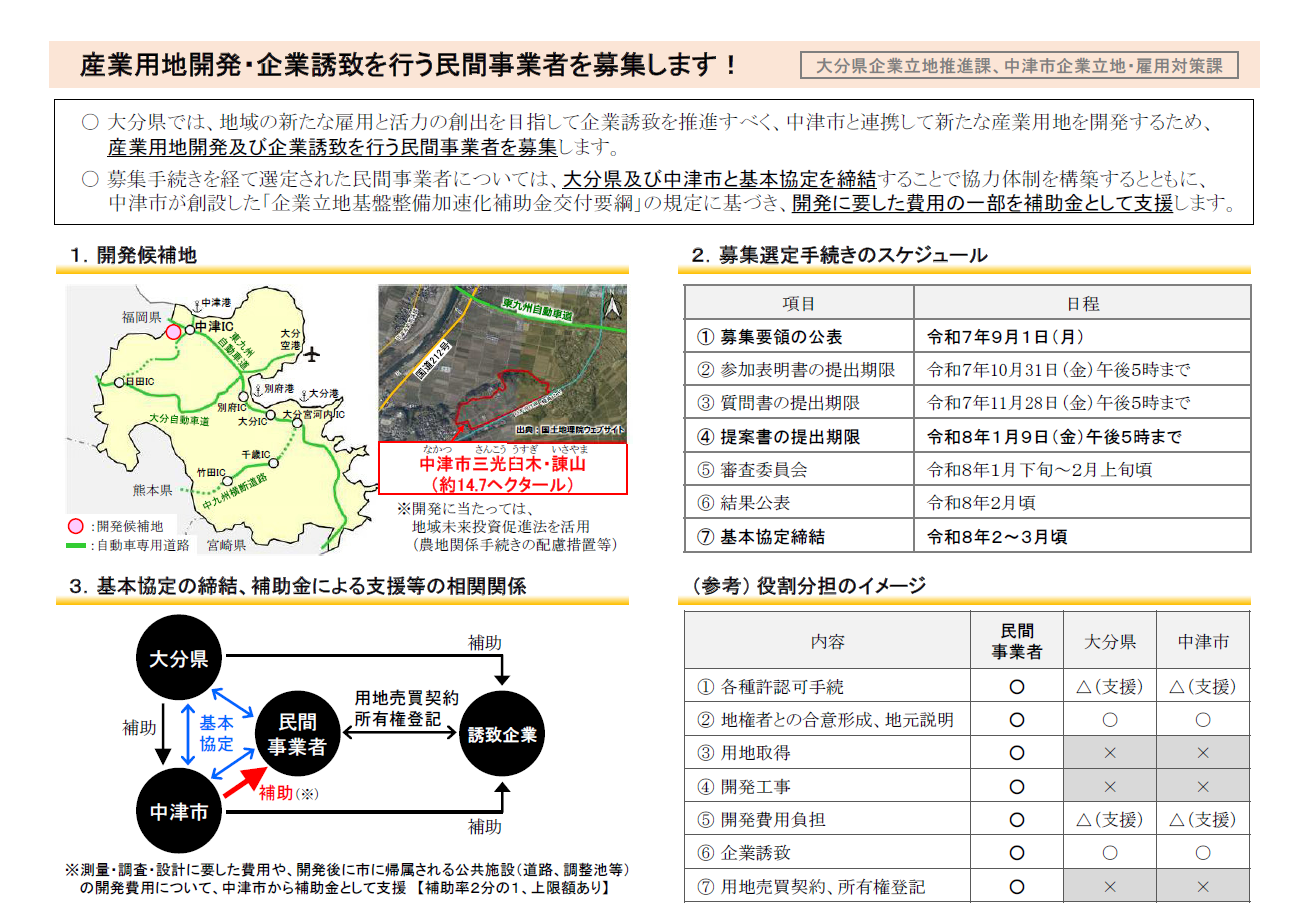The height and width of the screenshot is (919, 1306).
Task: Click schedule header cell 項目
Action: point(799,303)
